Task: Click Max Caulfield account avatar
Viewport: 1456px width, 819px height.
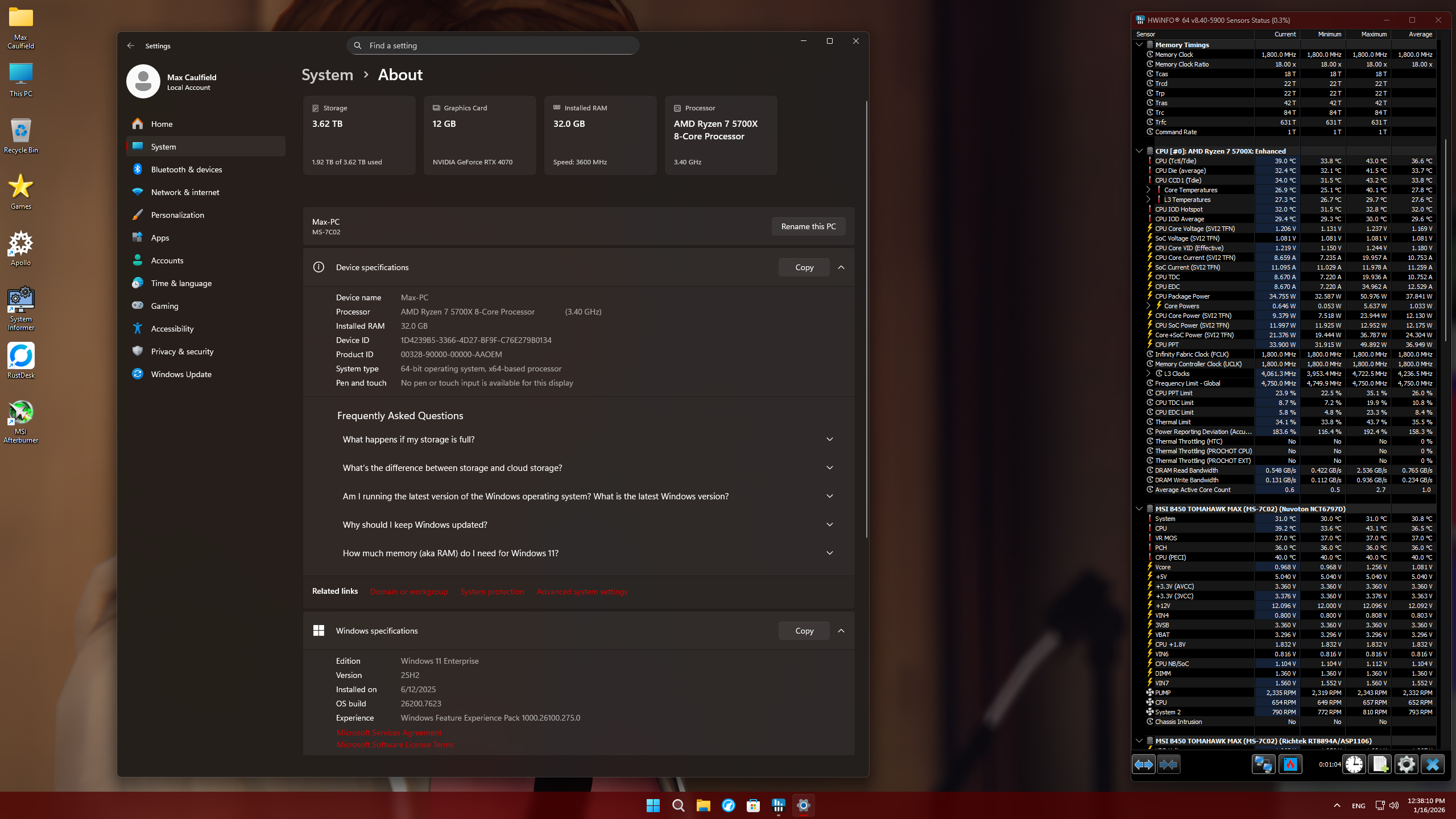Action: click(143, 81)
